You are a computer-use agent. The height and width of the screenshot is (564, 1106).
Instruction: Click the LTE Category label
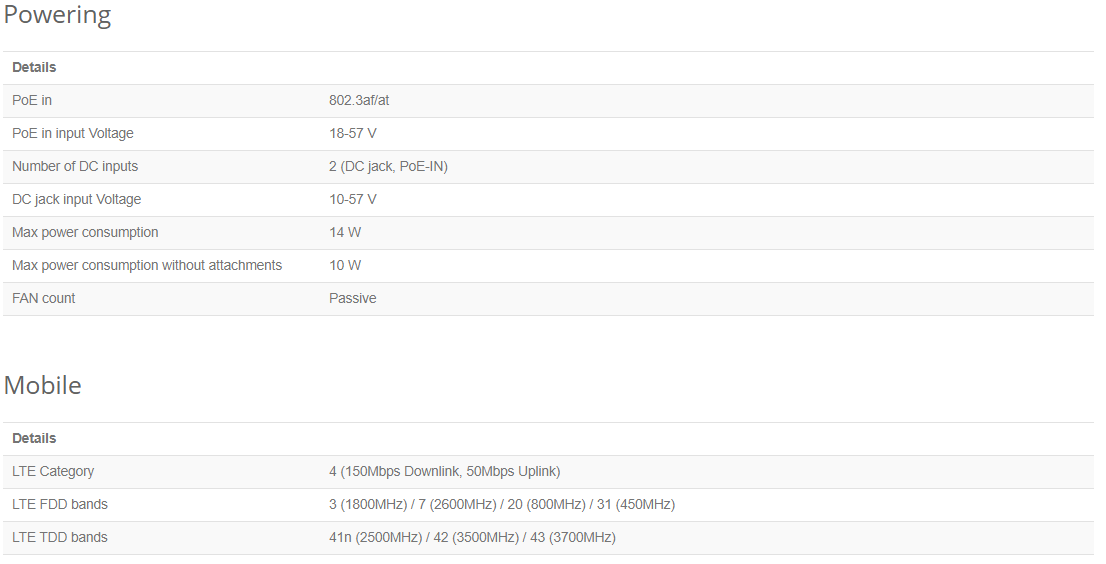click(53, 472)
